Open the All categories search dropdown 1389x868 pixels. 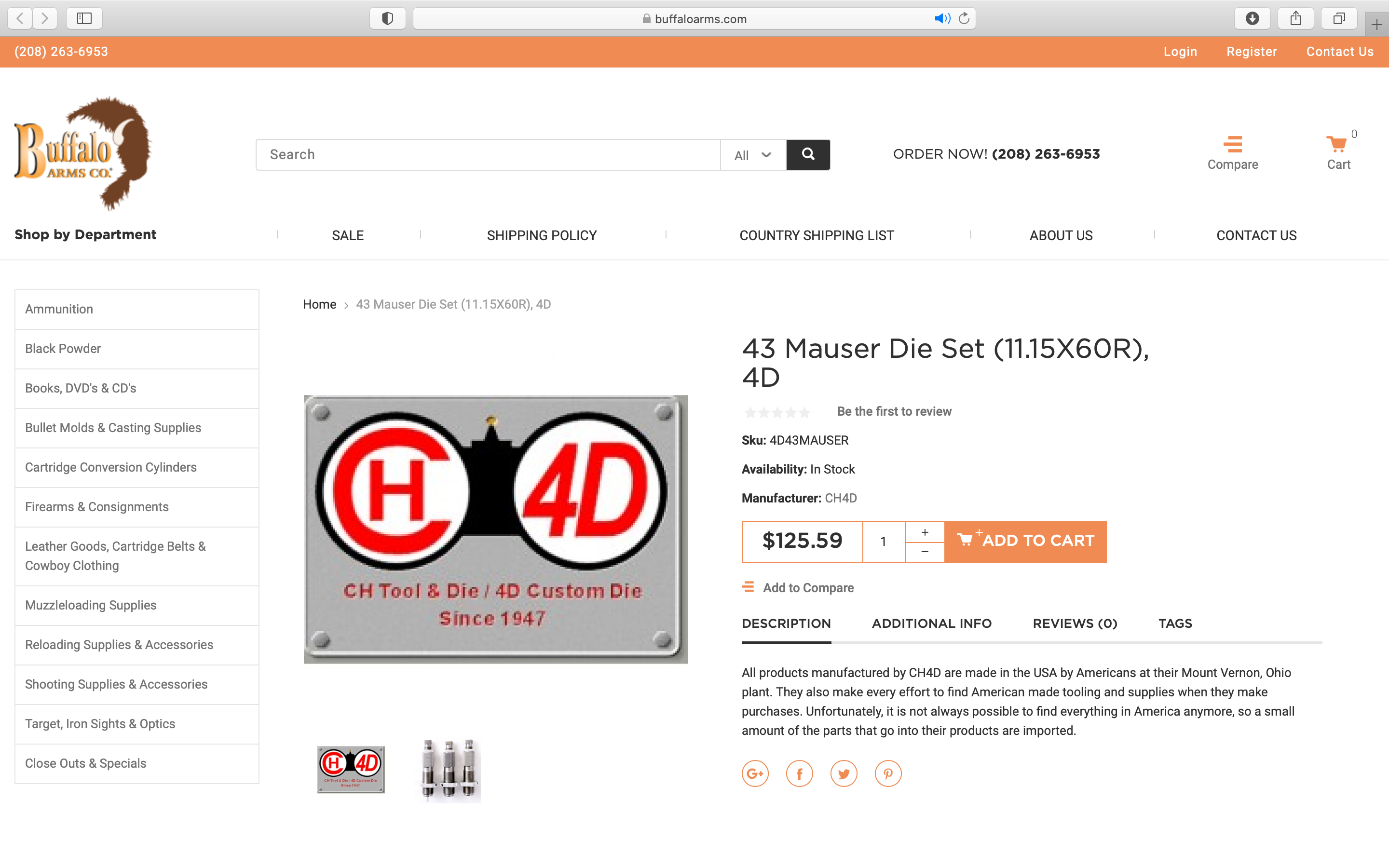753,155
